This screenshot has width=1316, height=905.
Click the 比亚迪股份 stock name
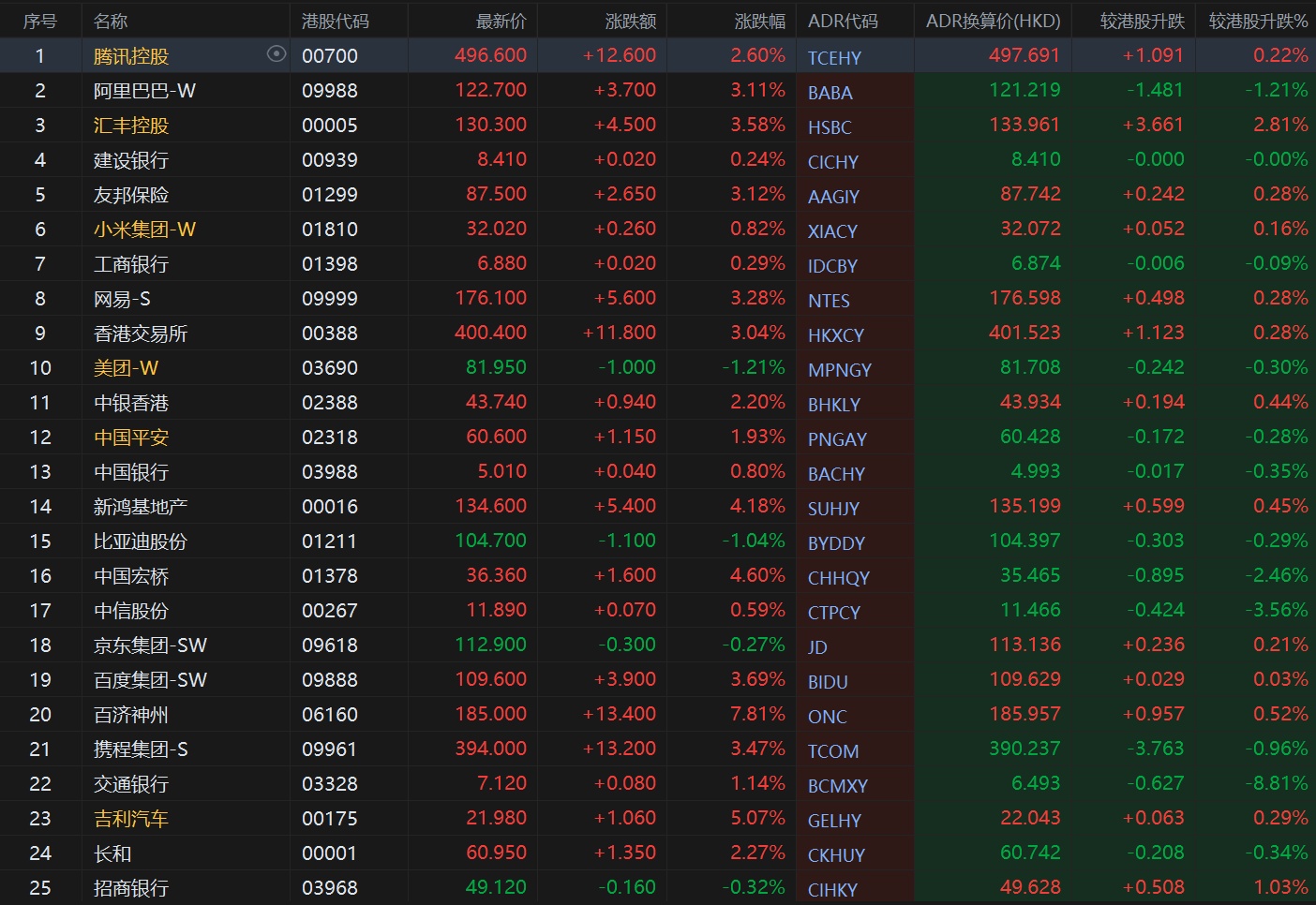click(x=141, y=542)
